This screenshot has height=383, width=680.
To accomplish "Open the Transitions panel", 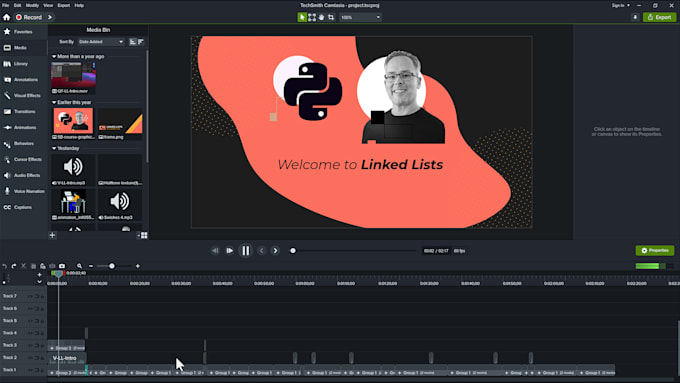I will (23, 111).
